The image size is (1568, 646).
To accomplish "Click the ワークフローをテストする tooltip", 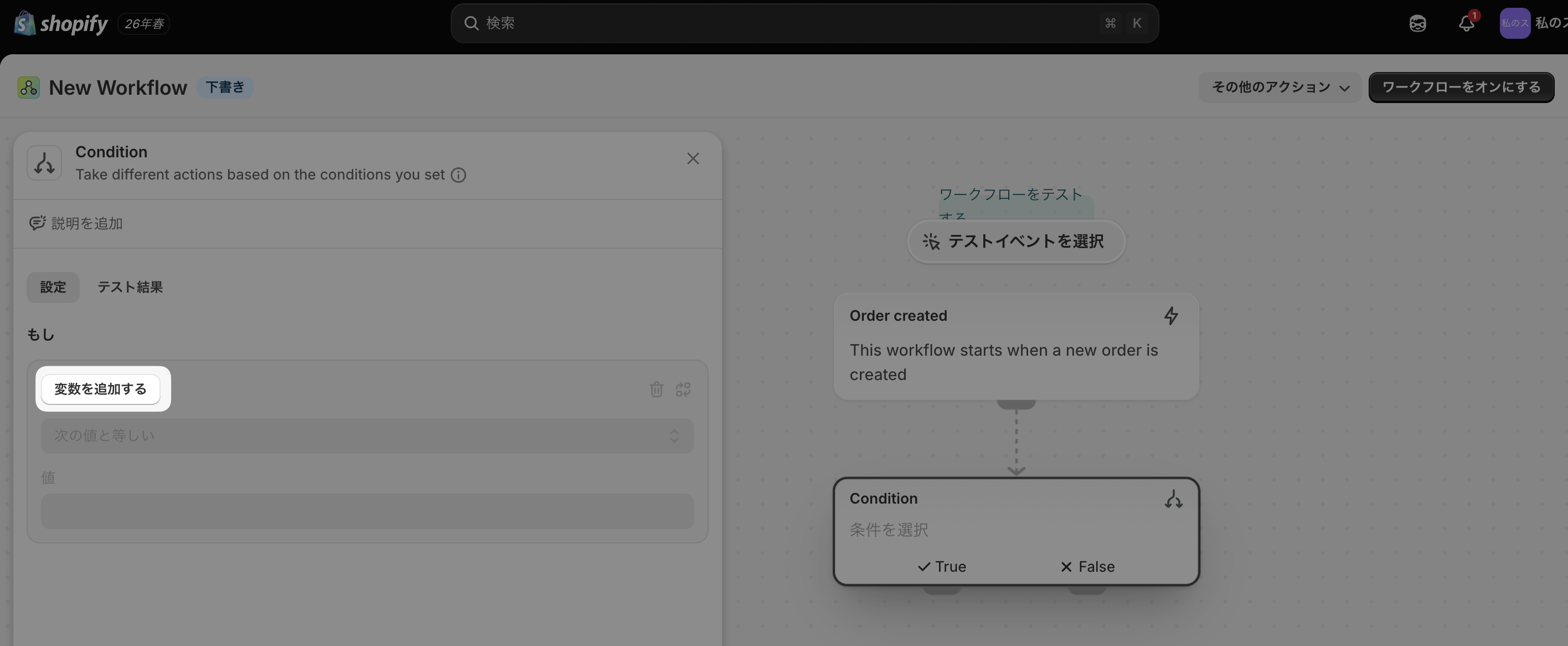I will coord(1015,204).
